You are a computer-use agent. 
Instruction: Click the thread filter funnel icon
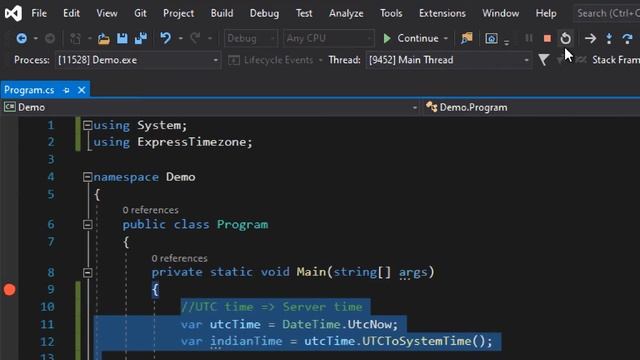[543, 60]
